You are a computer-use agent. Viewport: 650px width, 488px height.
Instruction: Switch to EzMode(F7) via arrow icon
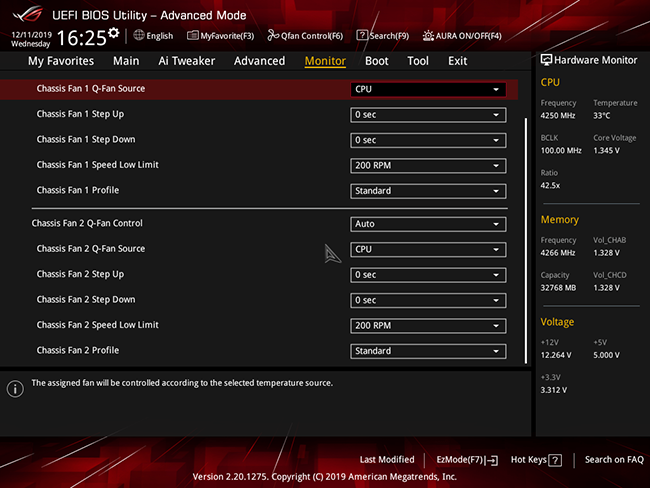coord(492,460)
